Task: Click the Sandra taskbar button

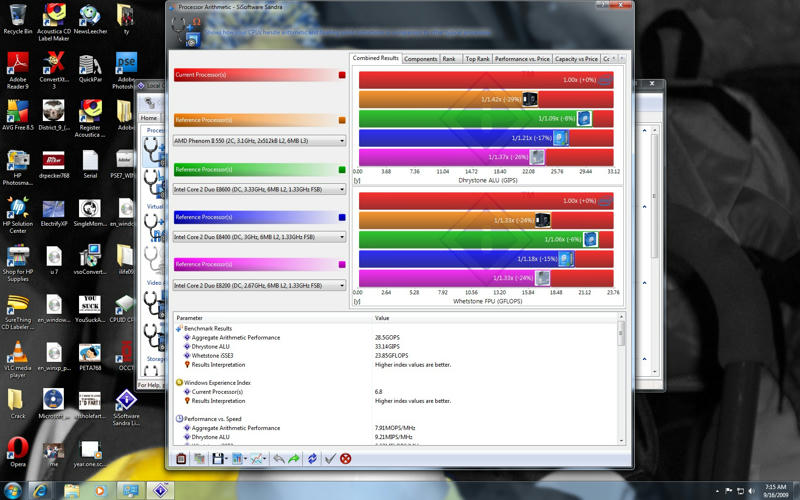Action: click(x=160, y=491)
